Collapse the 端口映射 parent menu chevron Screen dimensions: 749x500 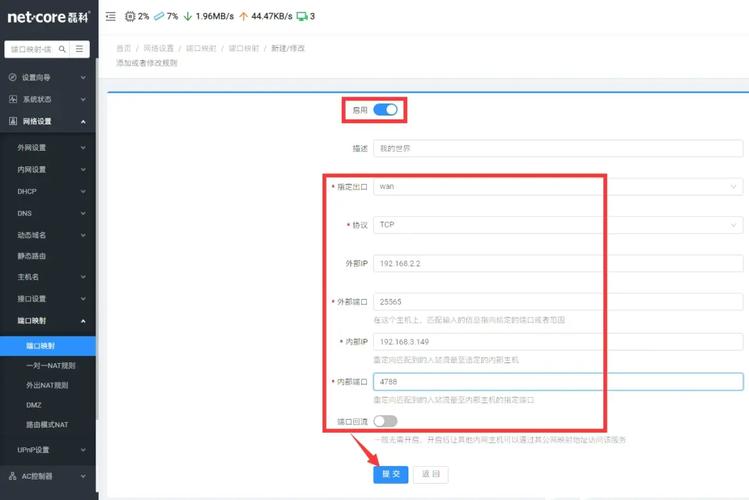point(83,321)
